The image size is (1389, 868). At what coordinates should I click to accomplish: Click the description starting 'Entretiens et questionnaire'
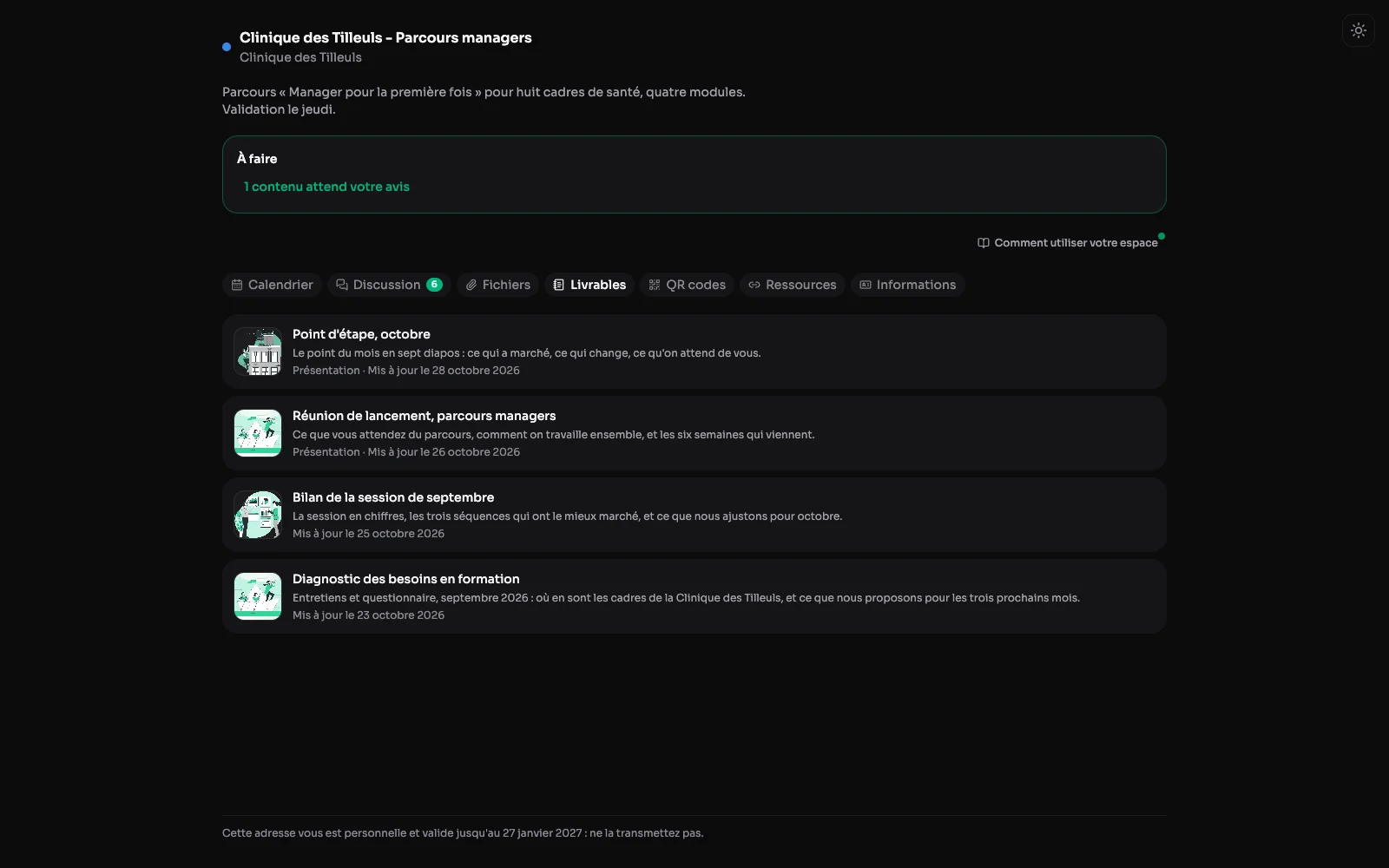coord(686,598)
